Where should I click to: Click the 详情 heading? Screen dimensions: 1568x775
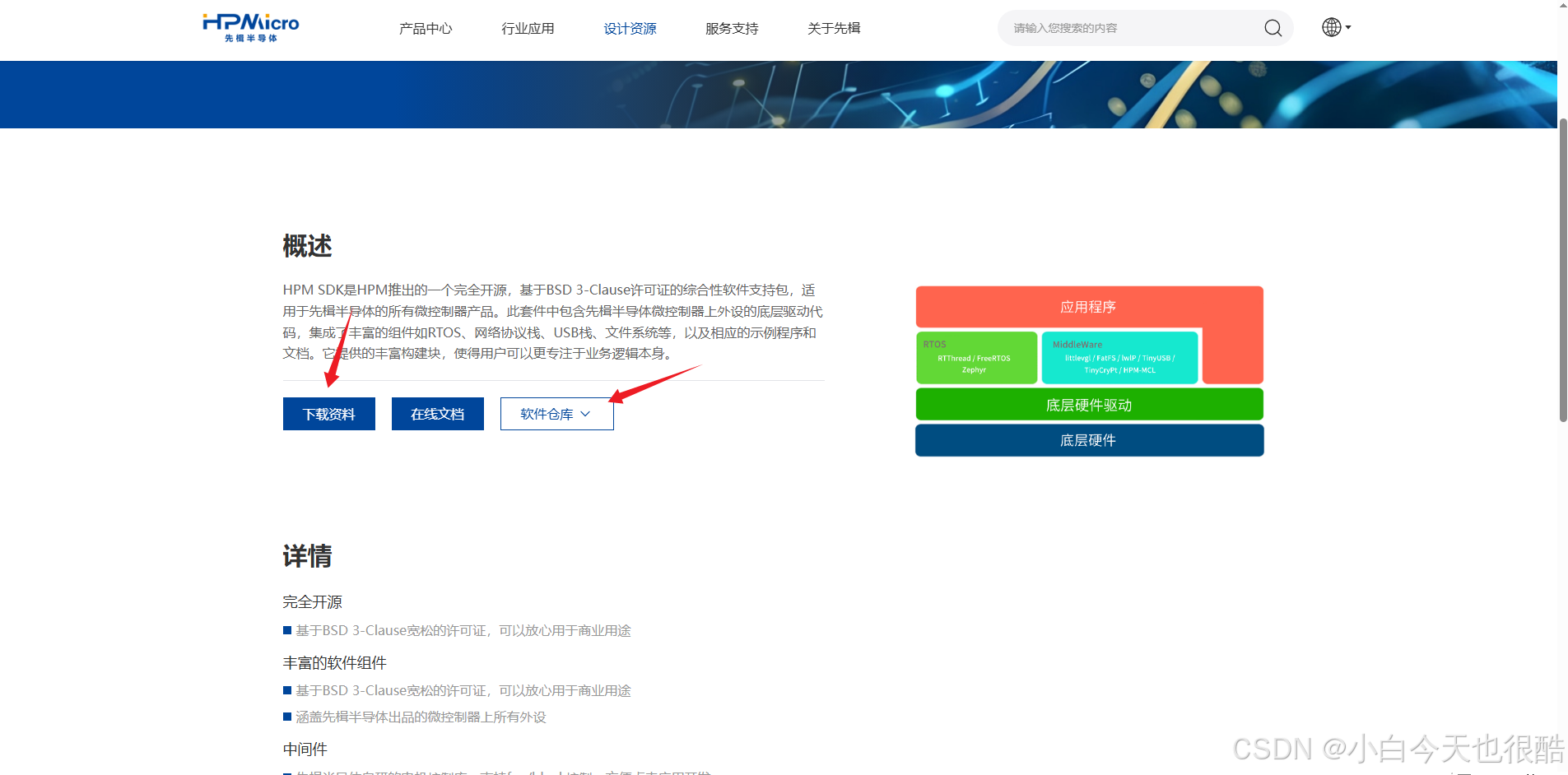click(307, 556)
